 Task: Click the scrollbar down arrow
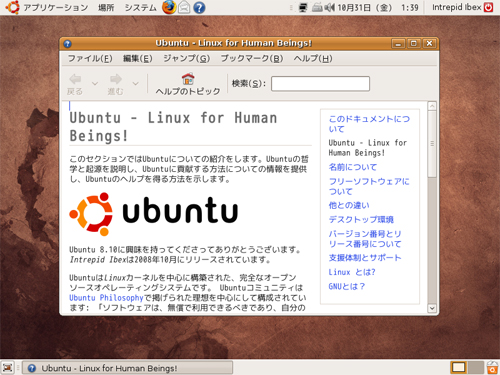tap(432, 308)
